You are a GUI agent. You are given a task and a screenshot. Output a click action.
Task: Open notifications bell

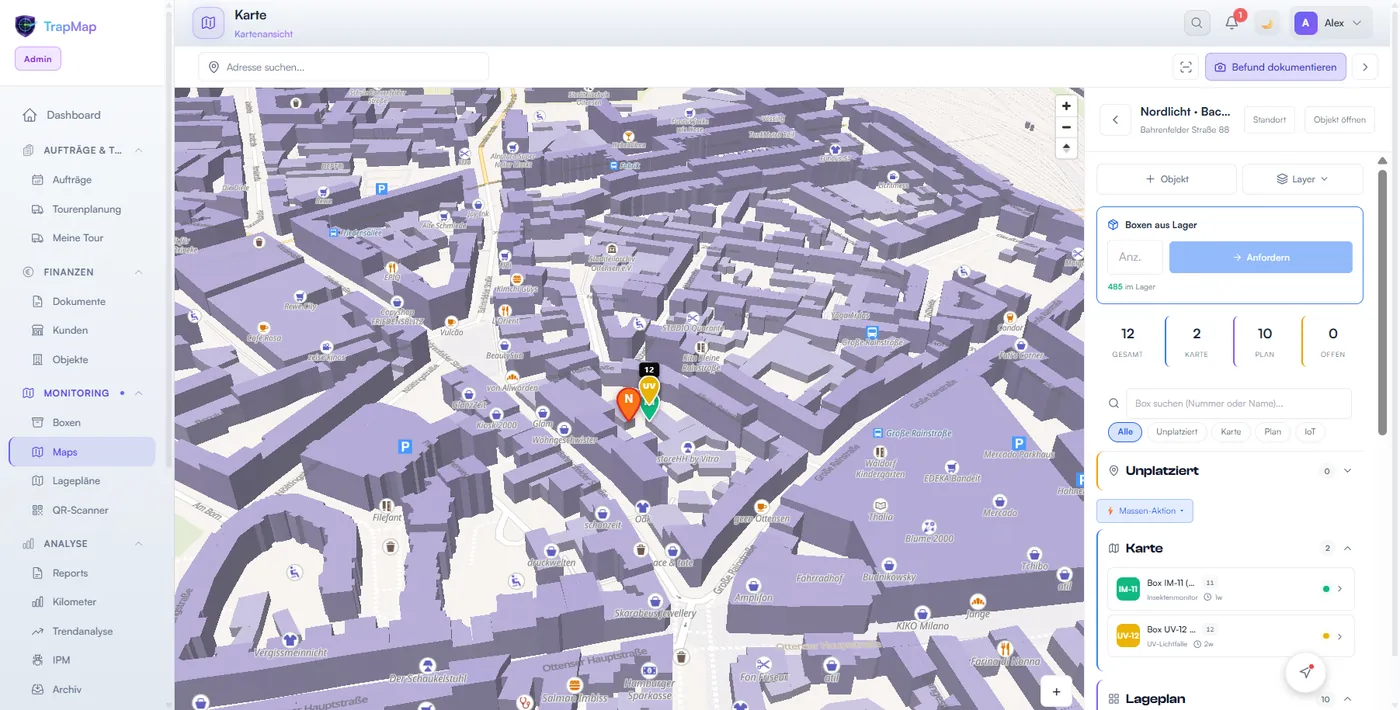(x=1232, y=23)
